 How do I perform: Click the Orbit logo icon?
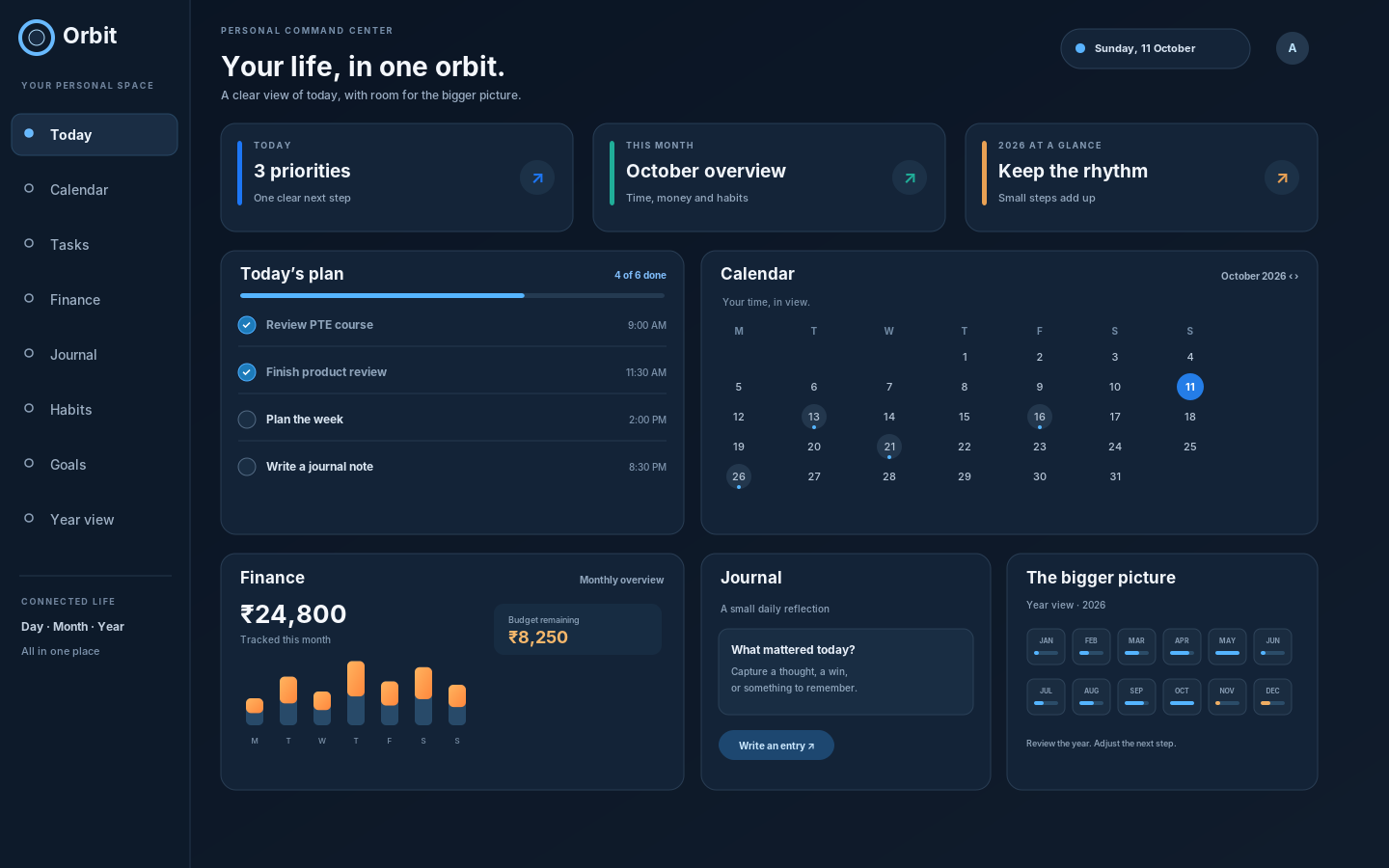click(x=37, y=38)
